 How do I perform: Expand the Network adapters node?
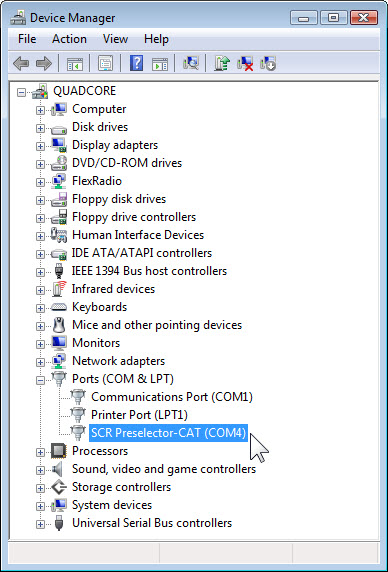pyautogui.click(x=40, y=362)
